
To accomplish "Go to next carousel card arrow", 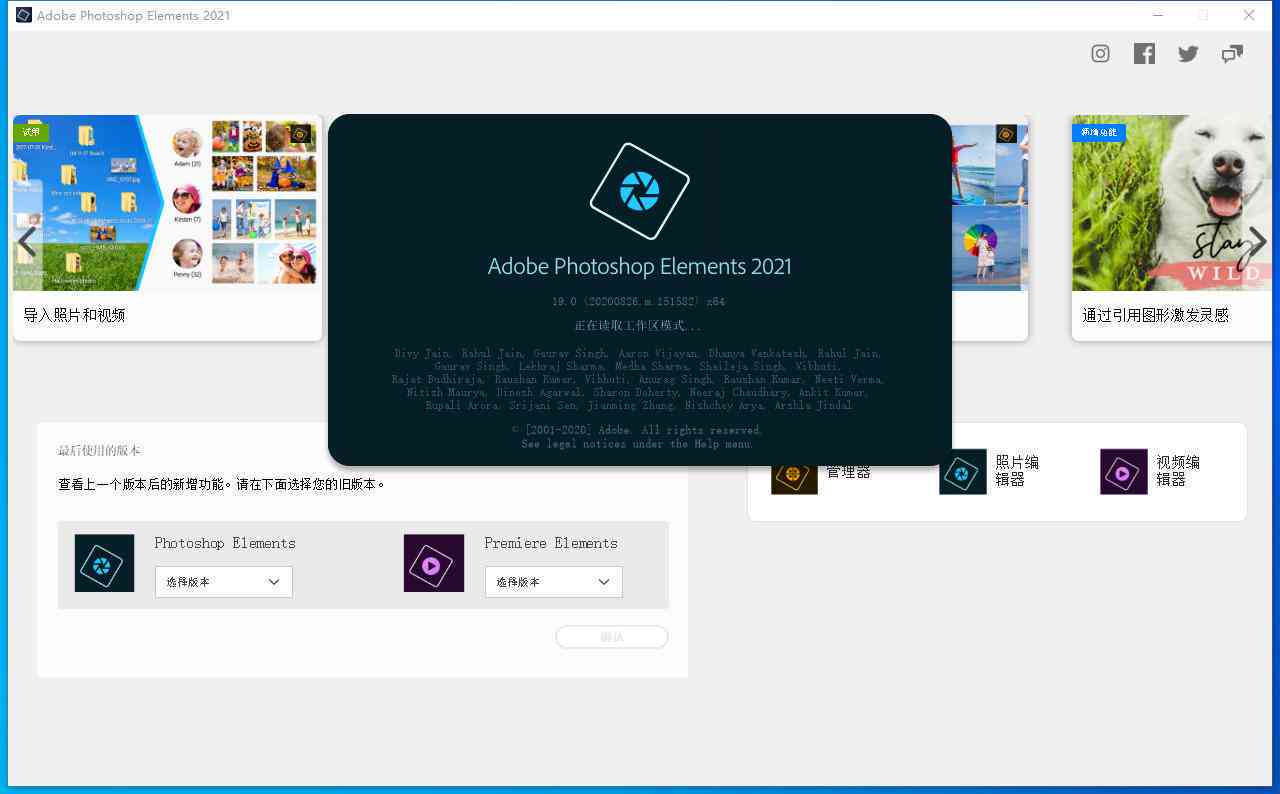I will 1258,241.
